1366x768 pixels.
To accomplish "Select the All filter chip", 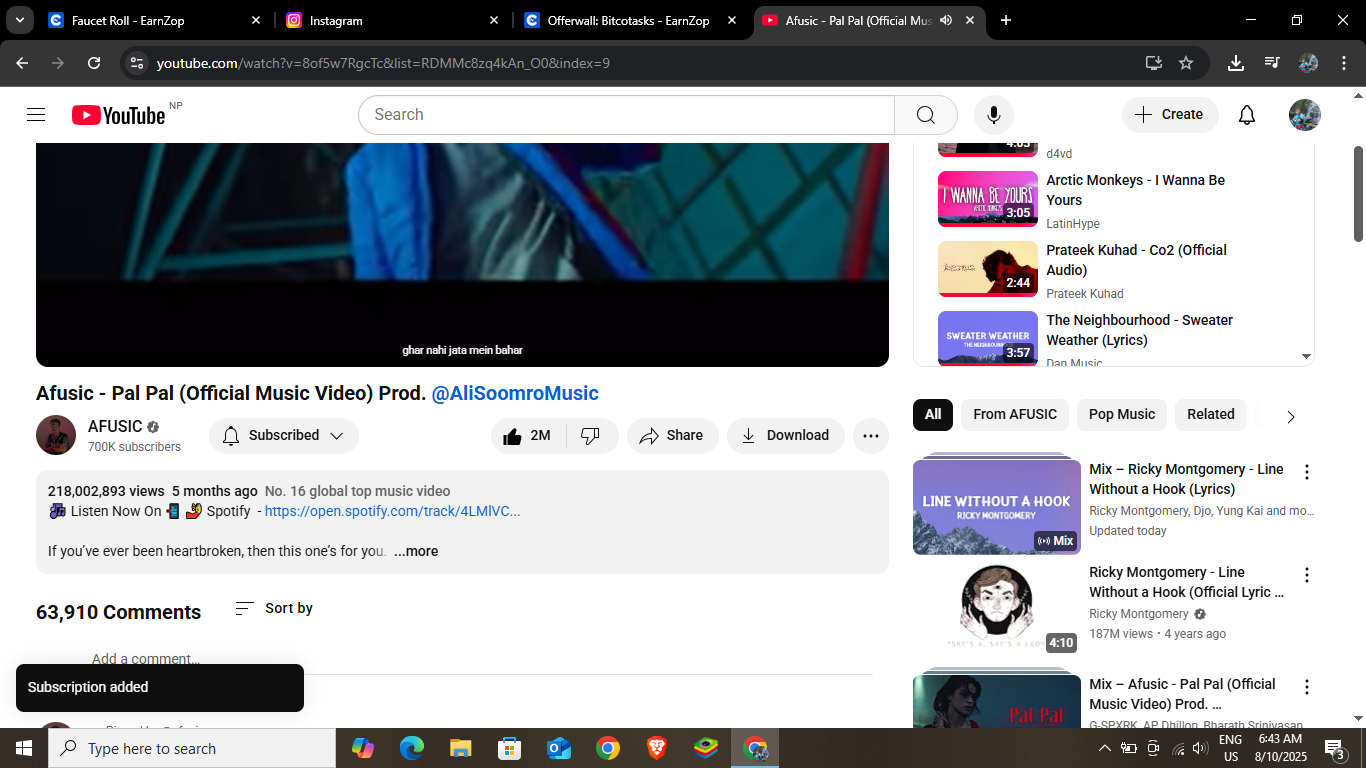I will pos(933,414).
